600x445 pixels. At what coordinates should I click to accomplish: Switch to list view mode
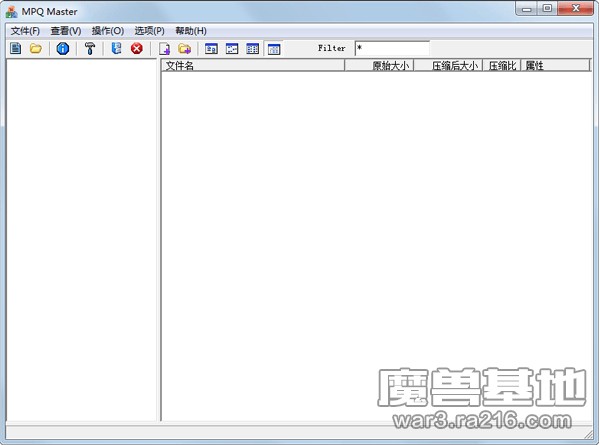pos(253,48)
